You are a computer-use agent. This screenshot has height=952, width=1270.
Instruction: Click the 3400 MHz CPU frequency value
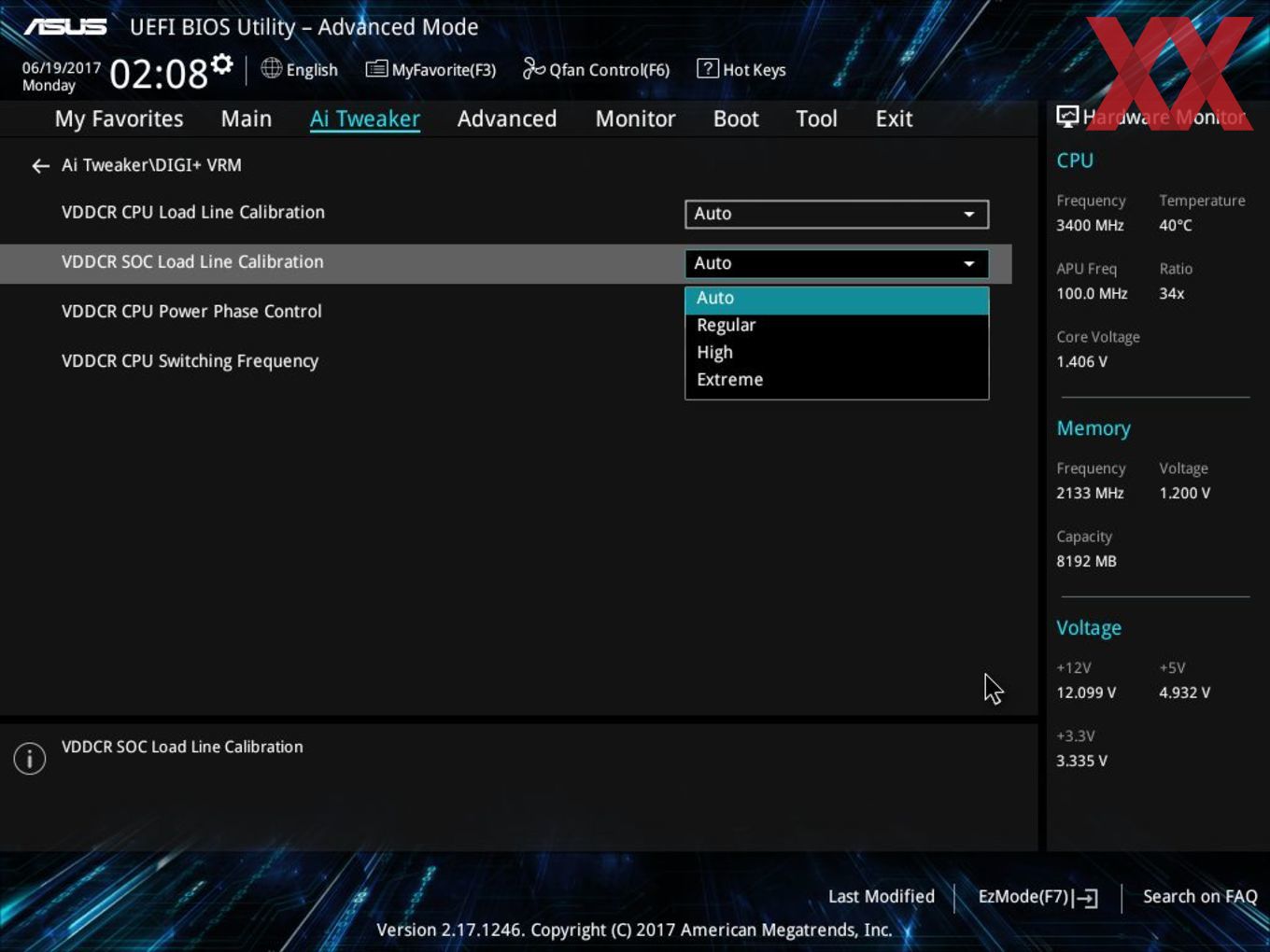tap(1090, 225)
